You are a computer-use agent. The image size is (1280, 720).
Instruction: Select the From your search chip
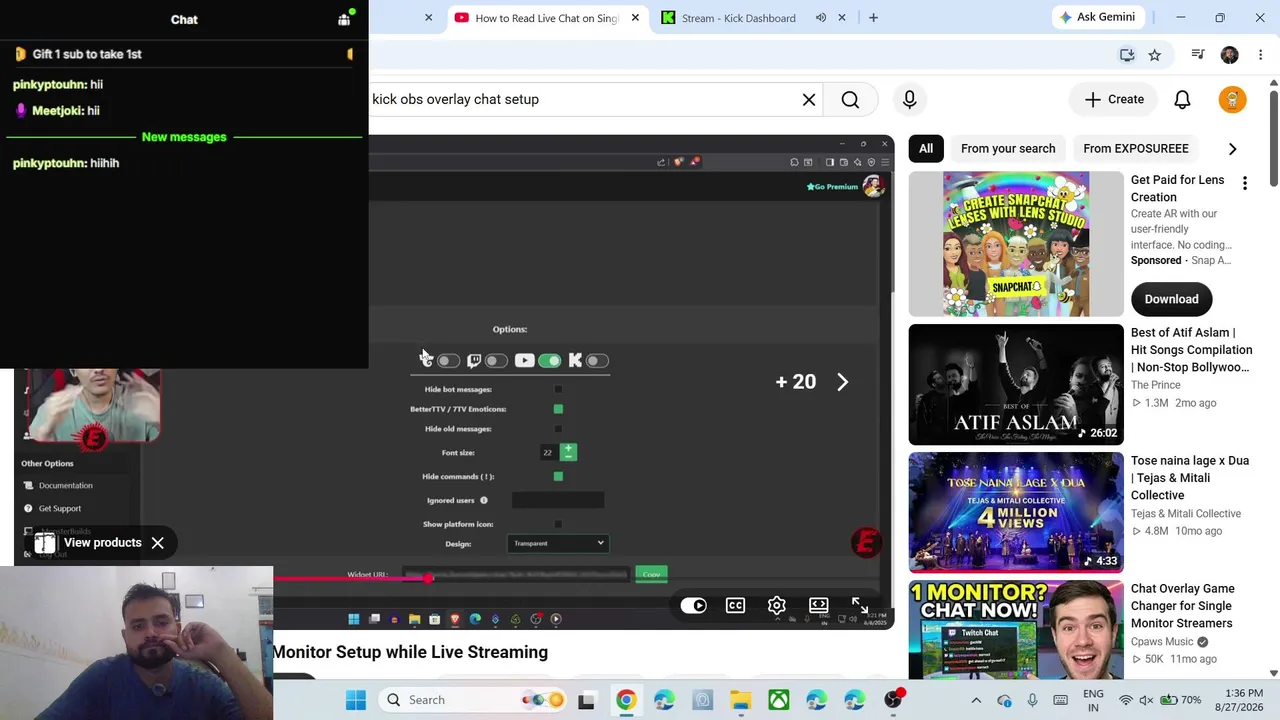[1008, 149]
